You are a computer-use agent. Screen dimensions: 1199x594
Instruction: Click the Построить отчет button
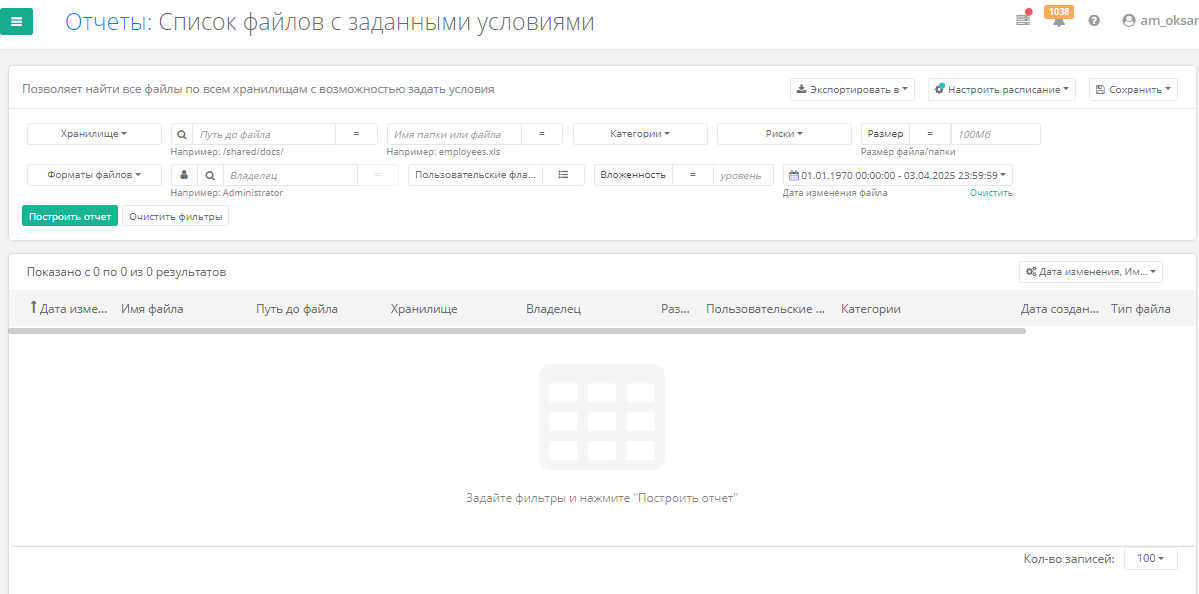pyautogui.click(x=70, y=216)
